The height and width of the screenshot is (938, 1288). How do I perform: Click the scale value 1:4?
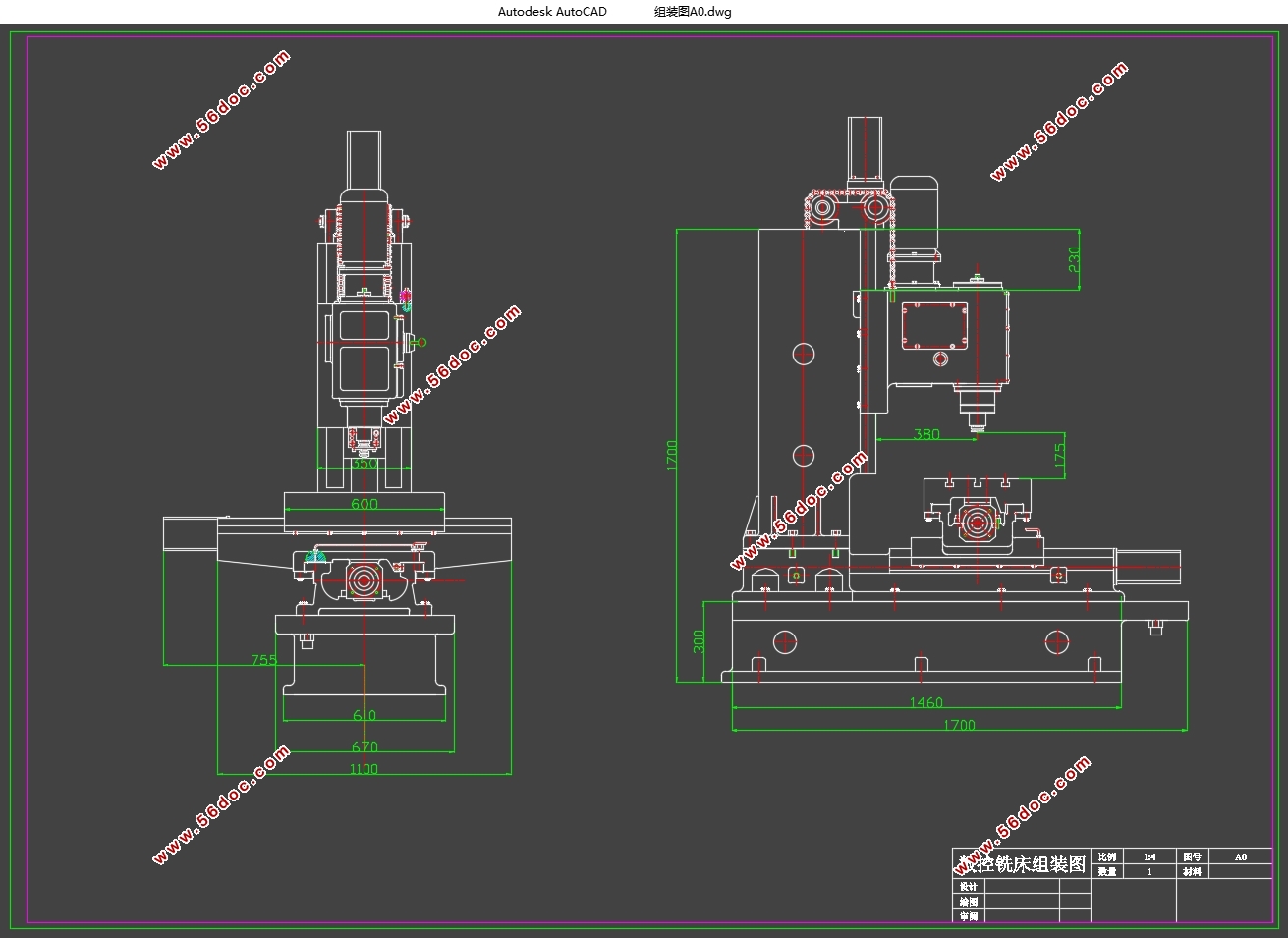[x=1149, y=856]
